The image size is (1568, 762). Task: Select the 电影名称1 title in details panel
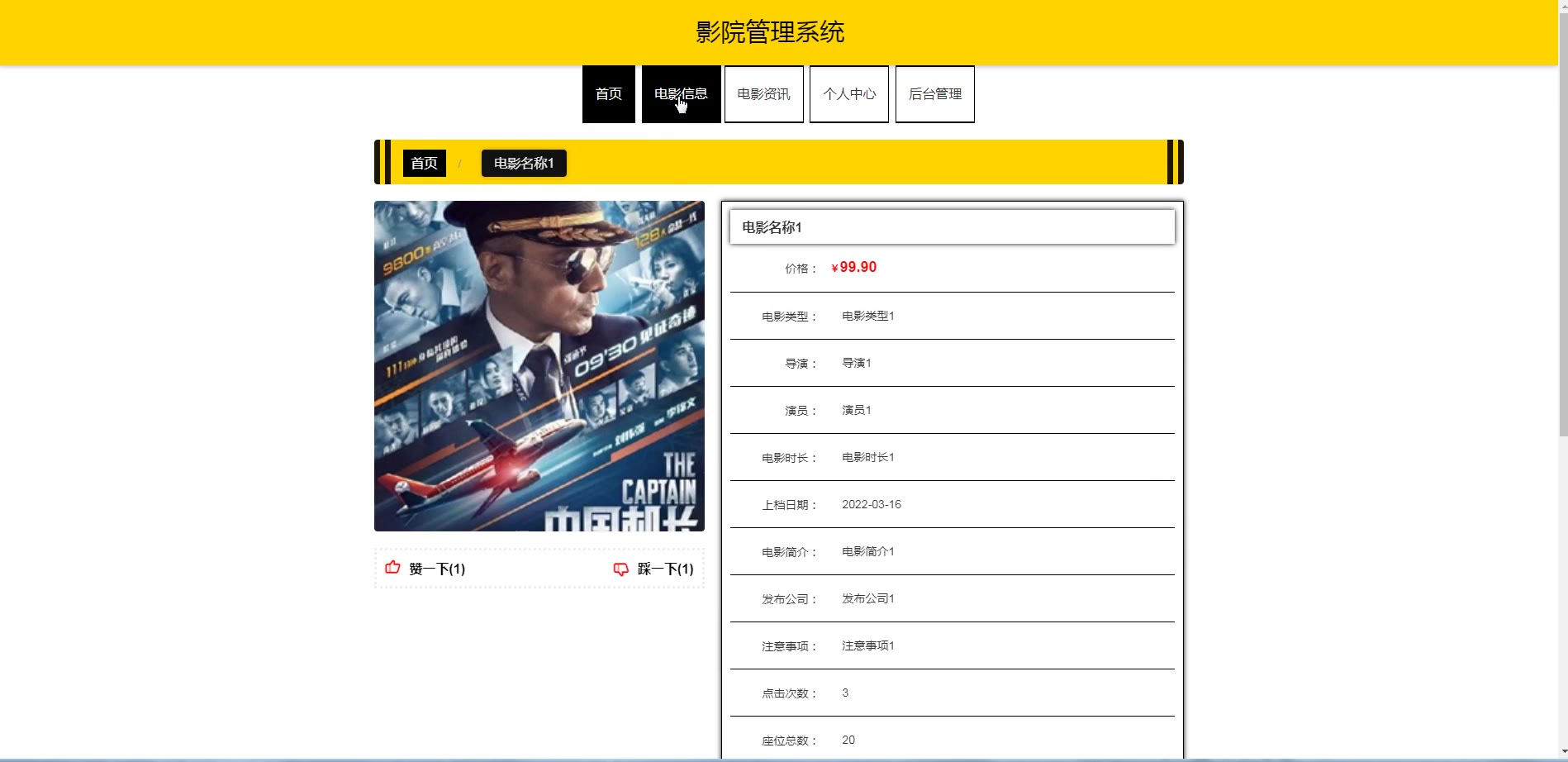tap(772, 227)
